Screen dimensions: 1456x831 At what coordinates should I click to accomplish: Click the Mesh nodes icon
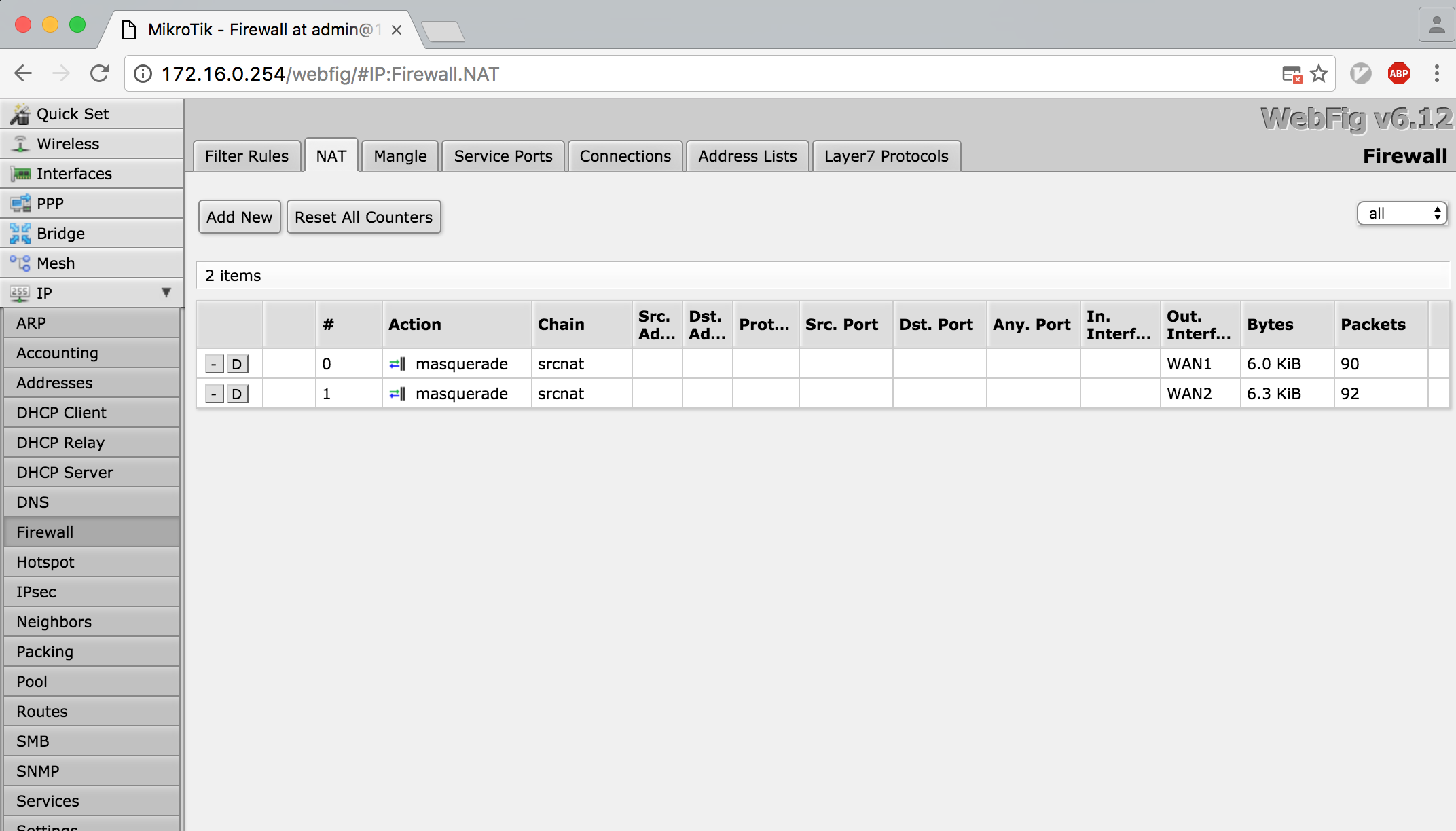coord(20,263)
